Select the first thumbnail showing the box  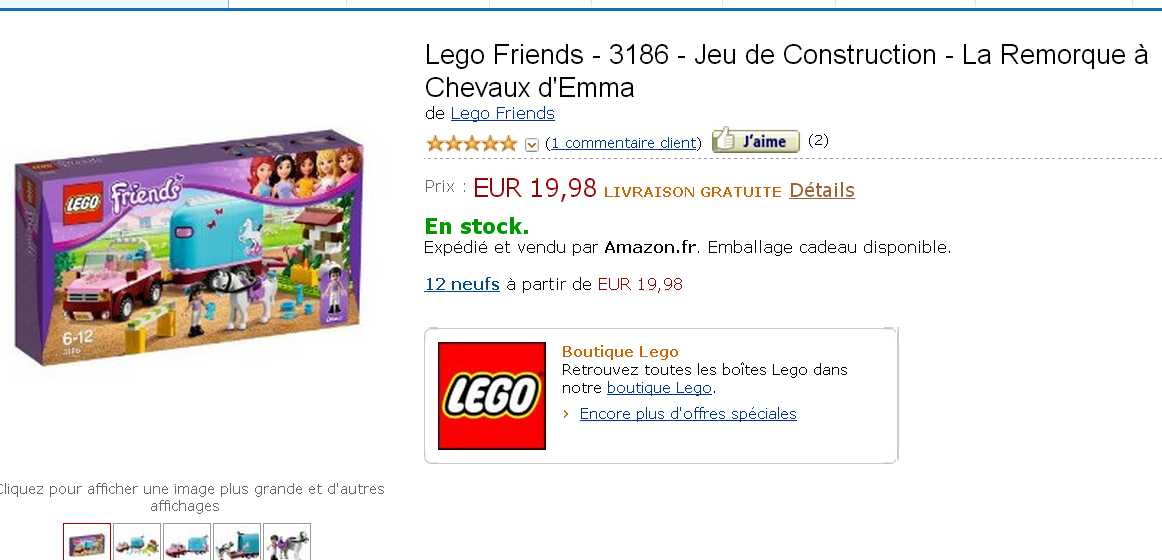click(87, 541)
